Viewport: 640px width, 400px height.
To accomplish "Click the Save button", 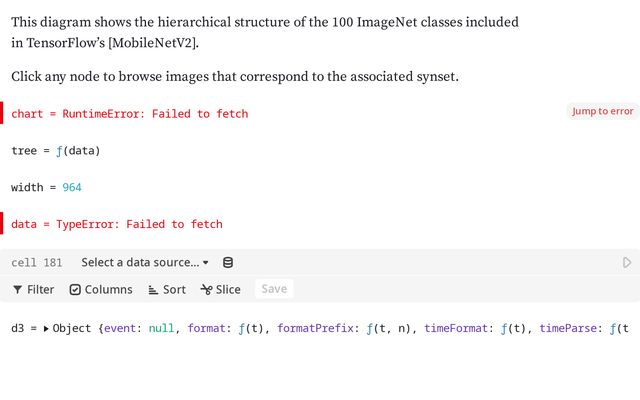I will tap(274, 289).
